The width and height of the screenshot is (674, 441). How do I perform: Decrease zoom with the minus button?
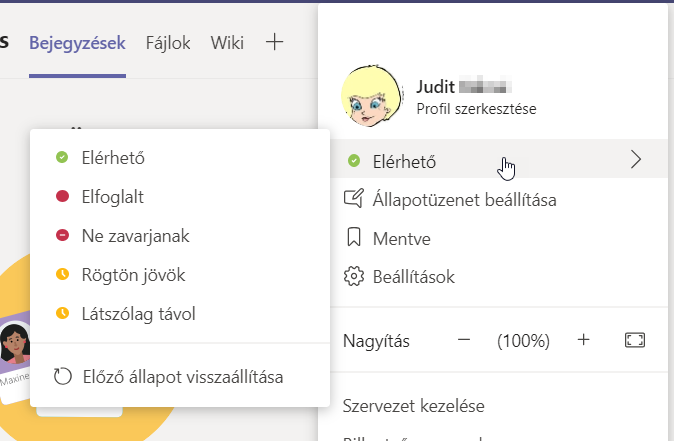coord(464,340)
